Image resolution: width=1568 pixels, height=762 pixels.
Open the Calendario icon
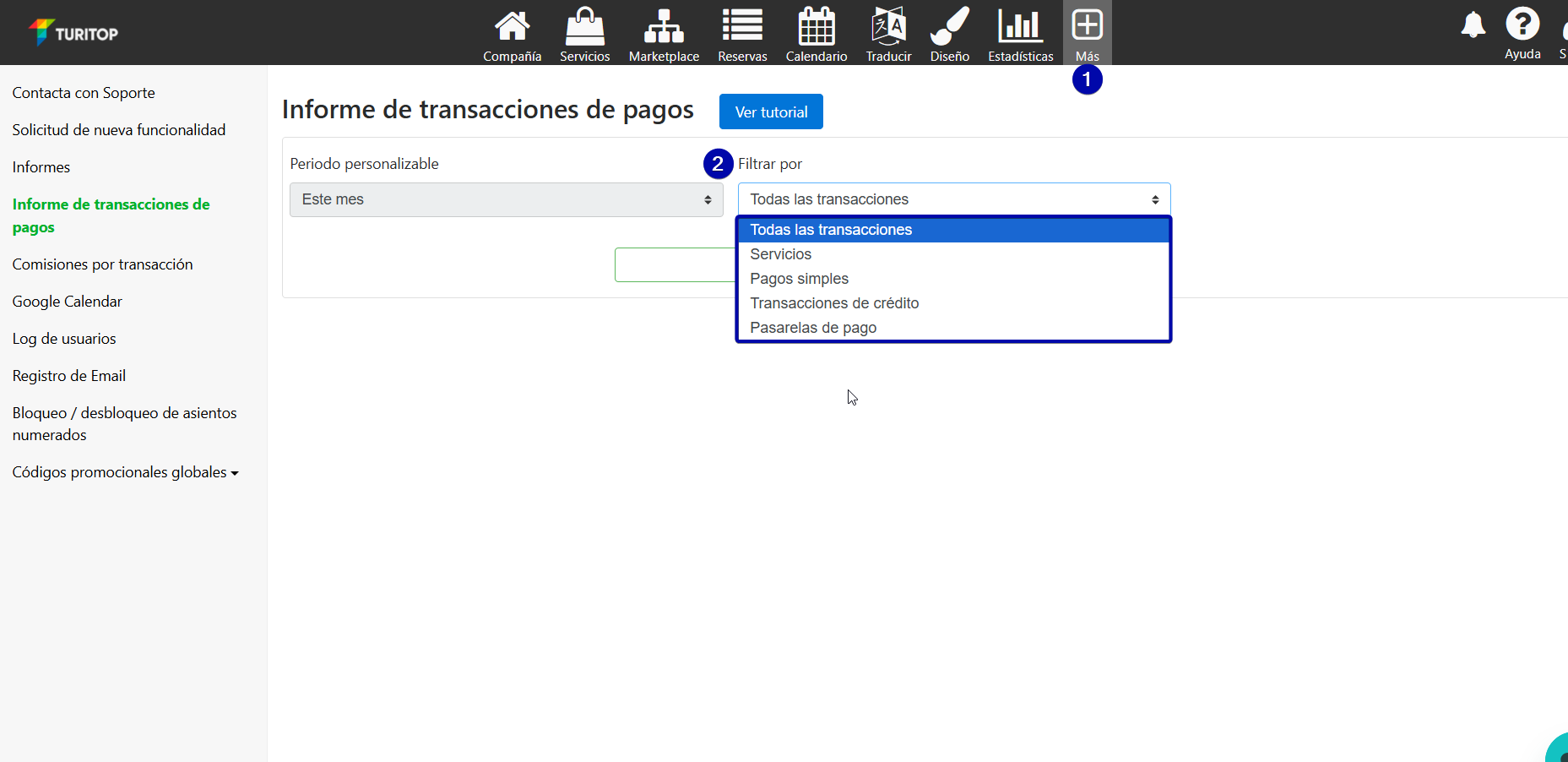coord(816,26)
